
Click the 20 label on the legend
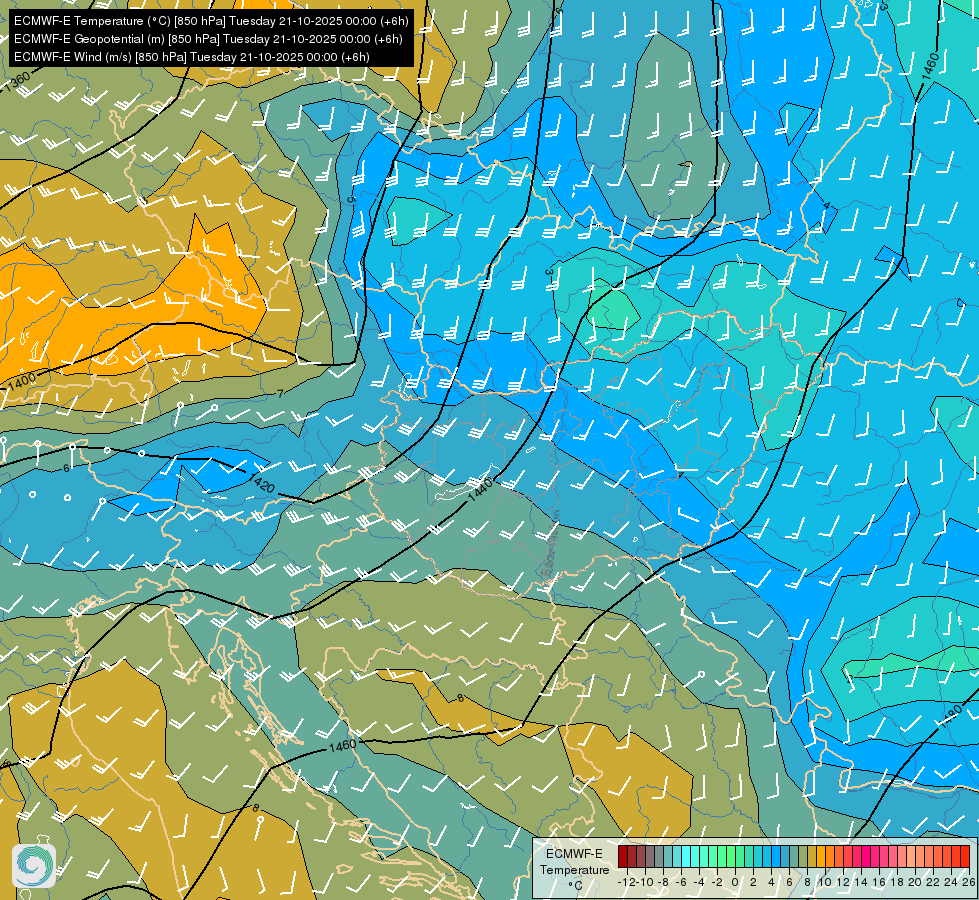click(x=915, y=882)
